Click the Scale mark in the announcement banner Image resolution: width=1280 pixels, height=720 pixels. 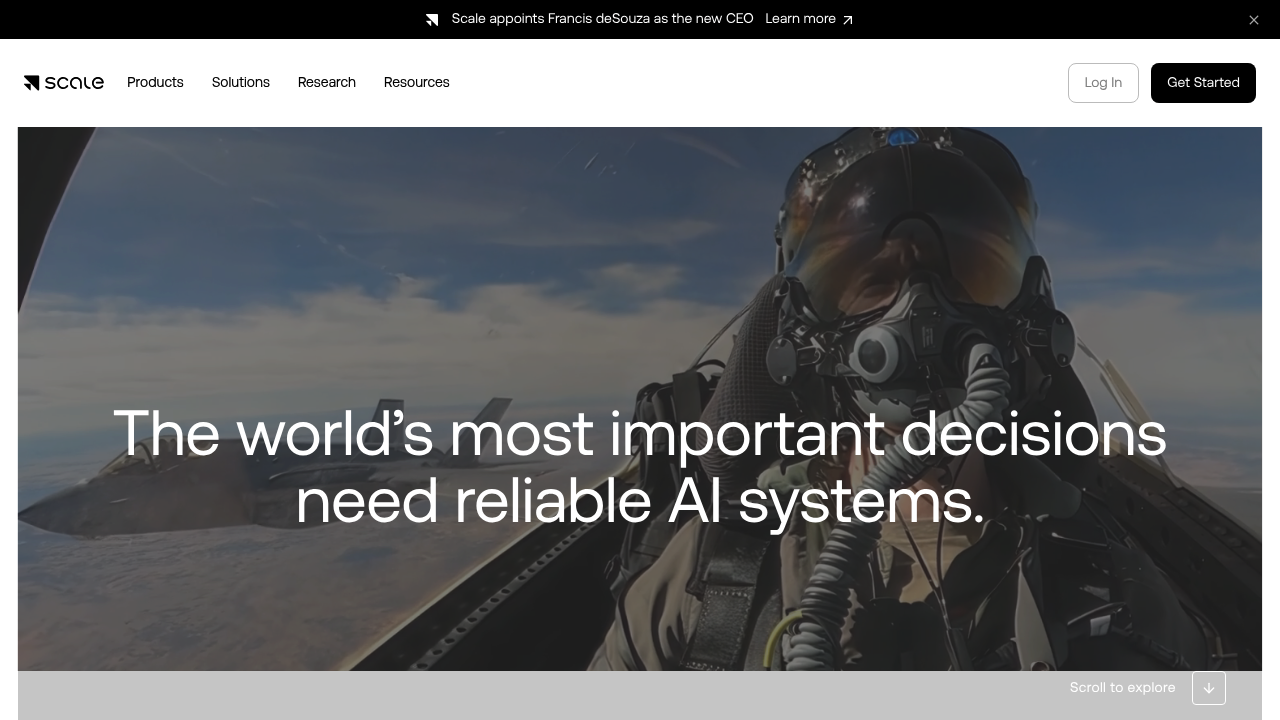[x=432, y=20]
